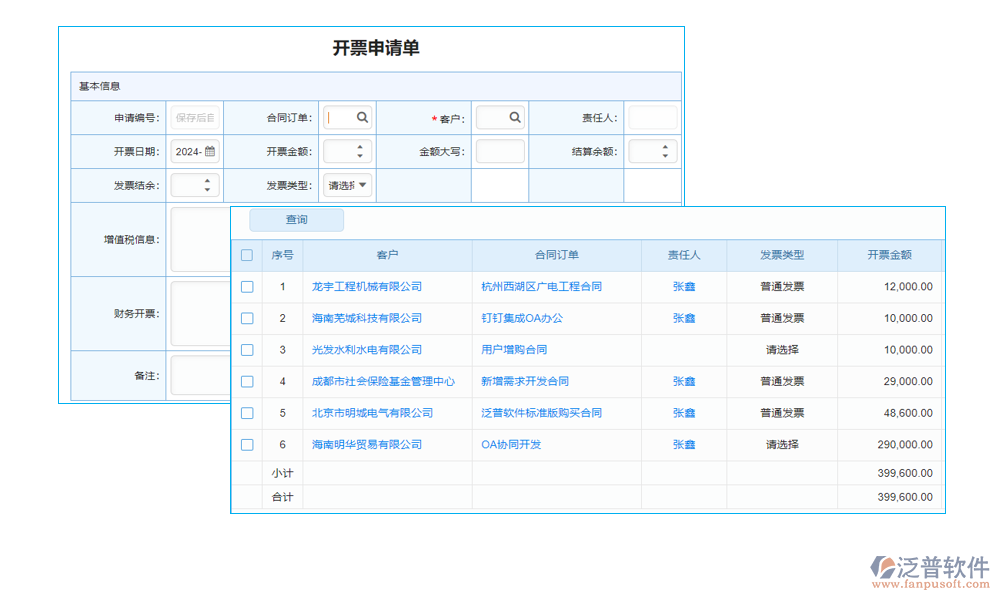Screen dimensions: 1000x600
Task: Open 请选择 dropdown in the OA协同开发 row
Action: (x=783, y=445)
